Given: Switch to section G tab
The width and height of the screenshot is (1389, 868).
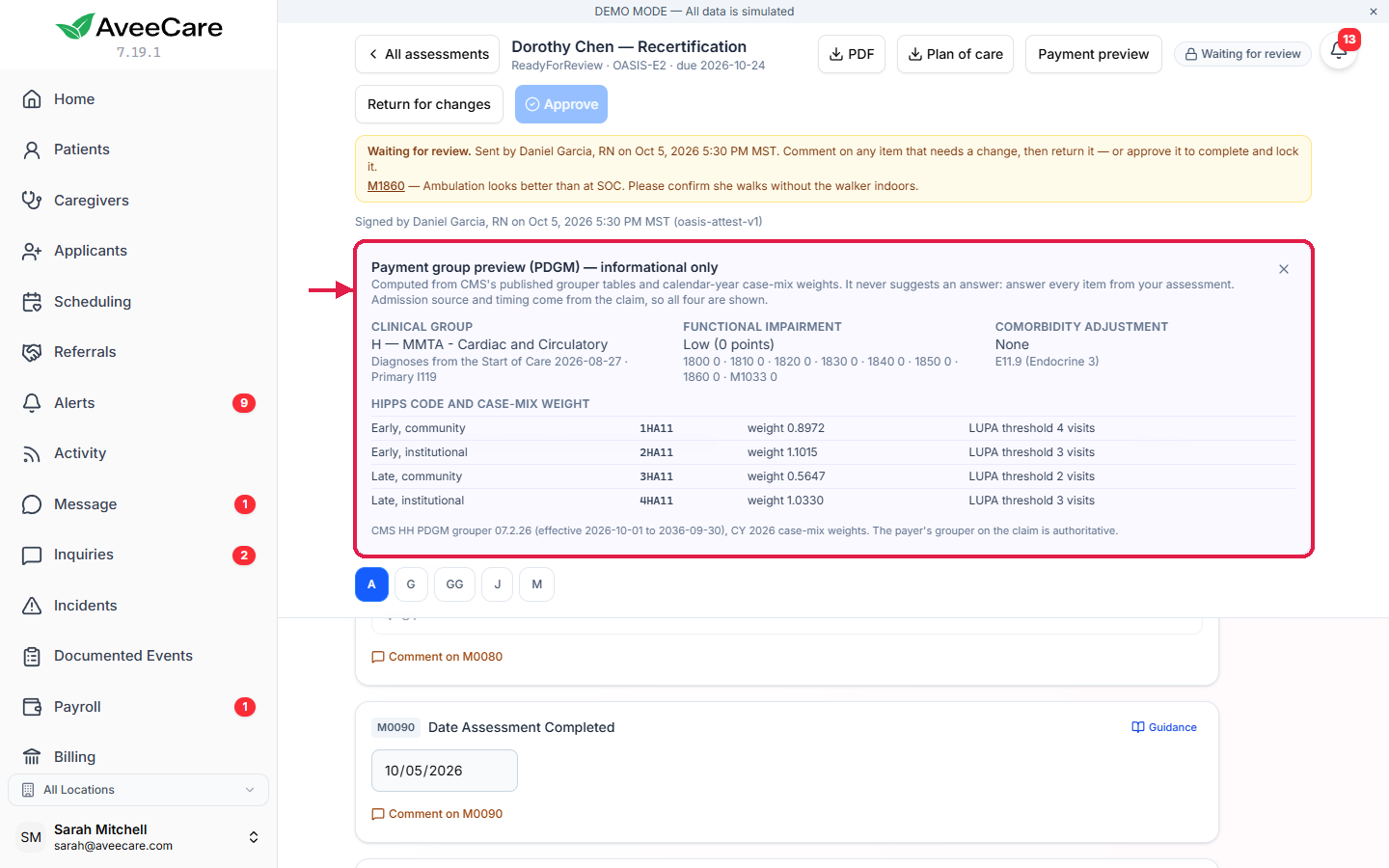Looking at the screenshot, I should tap(411, 584).
